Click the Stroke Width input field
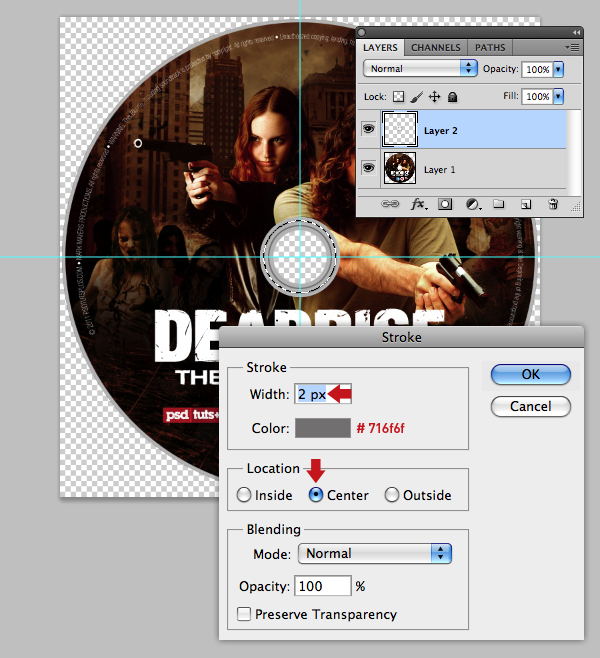Image resolution: width=600 pixels, height=658 pixels. click(323, 394)
